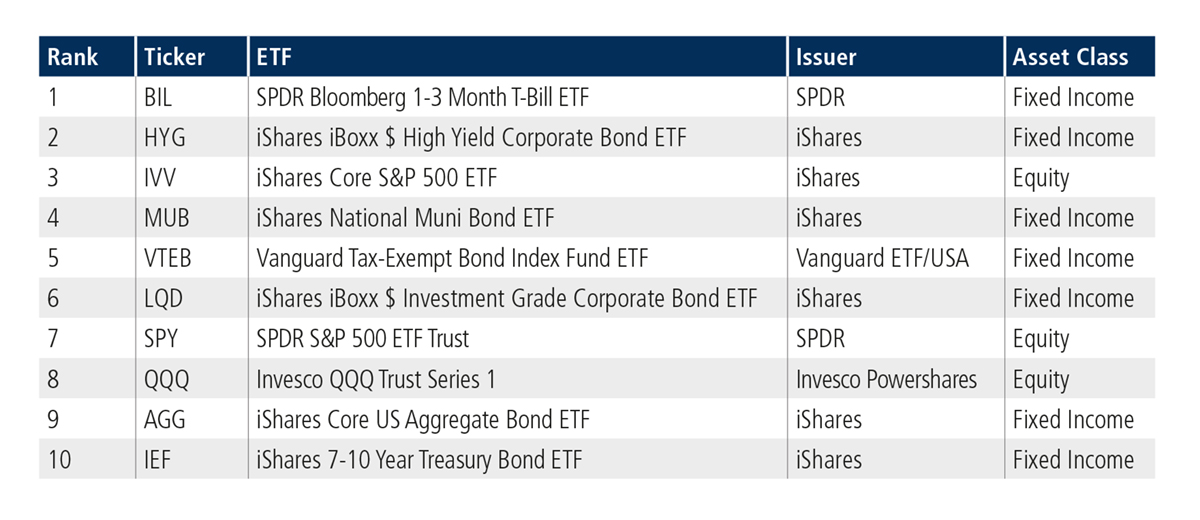Click Vanguard Tax-Exempt Bond Index Fund ETF
The height and width of the screenshot is (520, 1200).
452,258
